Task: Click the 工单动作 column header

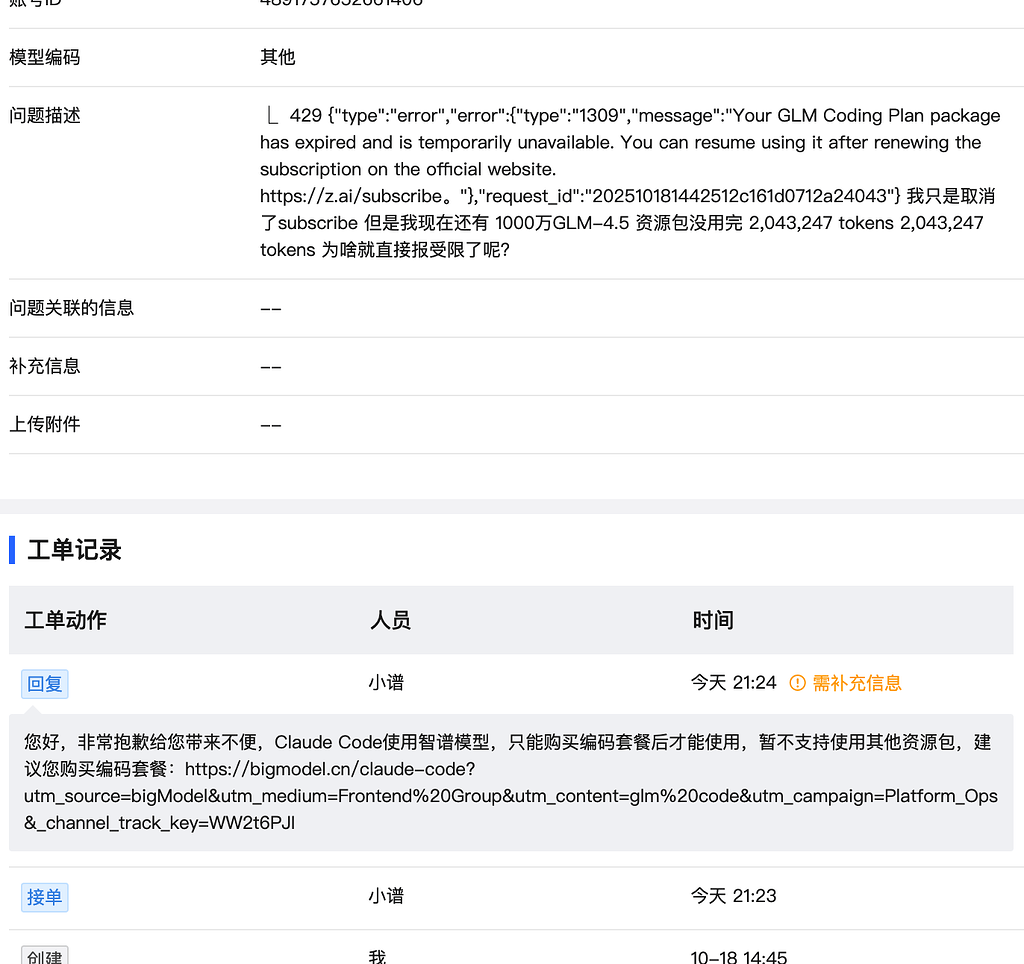Action: pos(65,620)
